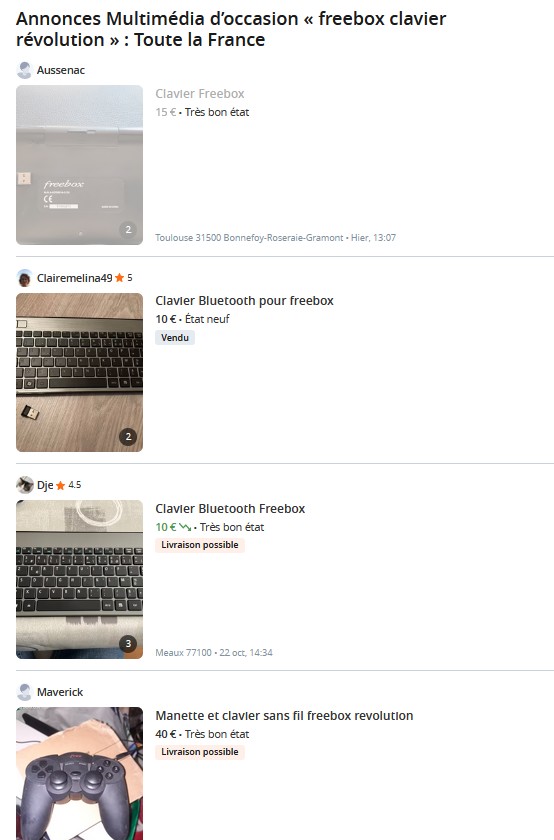This screenshot has height=840, width=554.
Task: Click Maverick seller name
Action: tap(60, 692)
